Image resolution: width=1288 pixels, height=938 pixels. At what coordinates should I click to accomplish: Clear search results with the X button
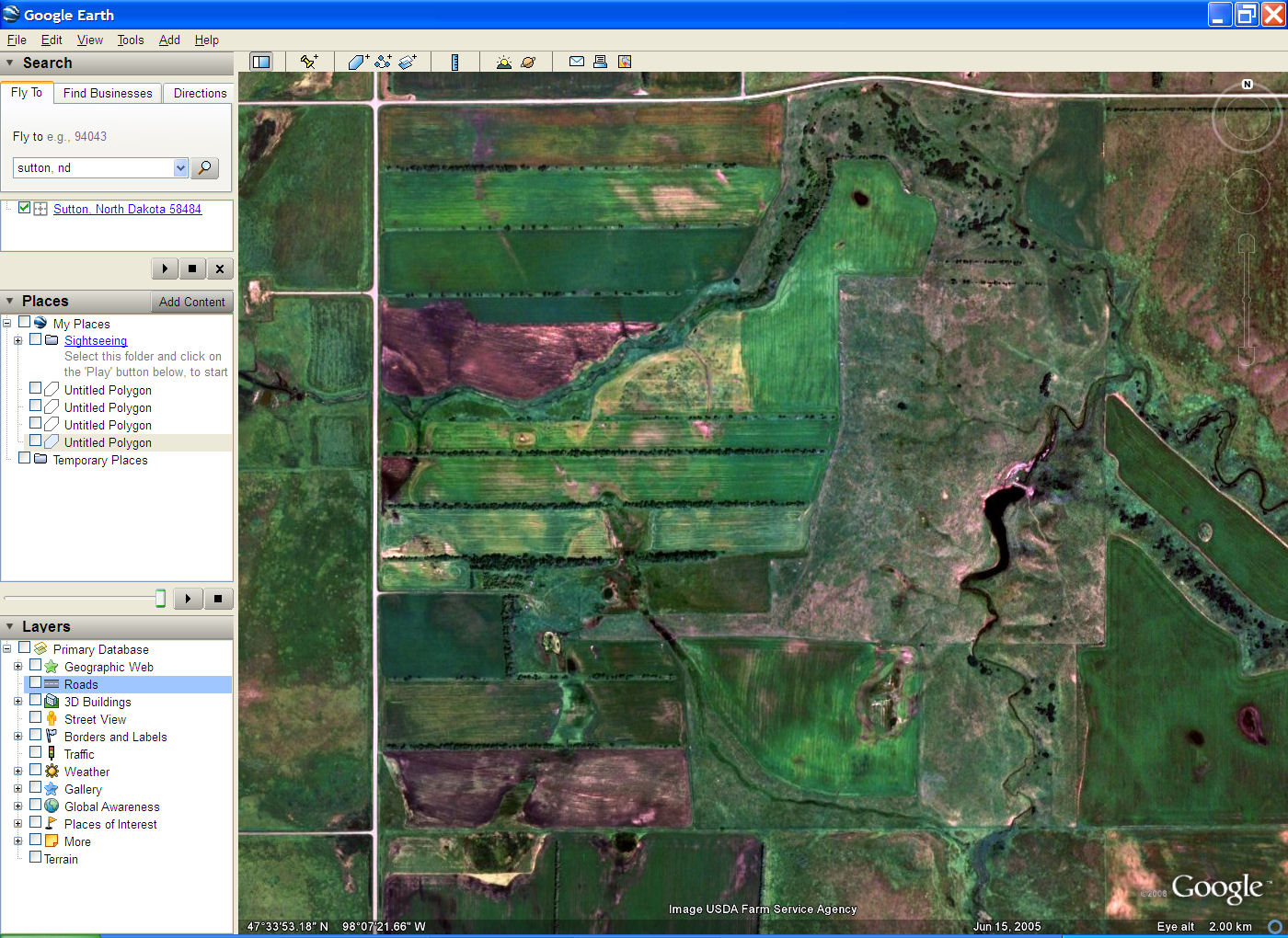pos(219,269)
